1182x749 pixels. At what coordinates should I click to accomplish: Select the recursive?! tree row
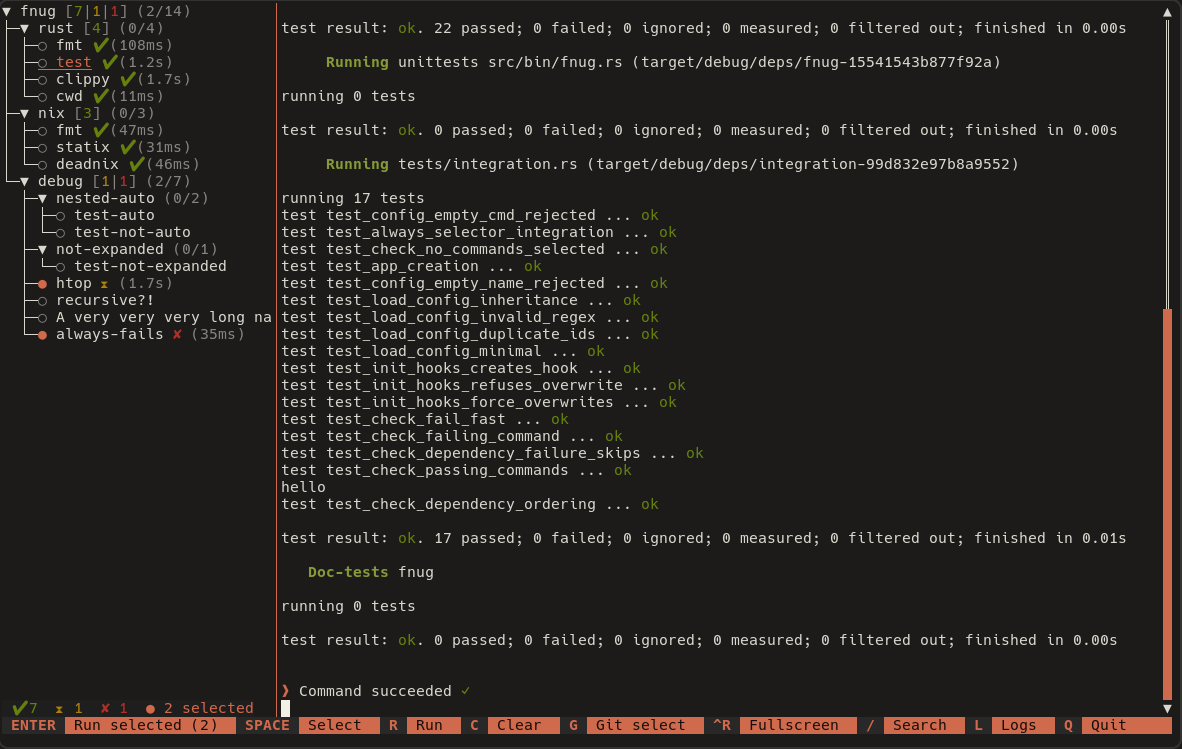pyautogui.click(x=105, y=301)
